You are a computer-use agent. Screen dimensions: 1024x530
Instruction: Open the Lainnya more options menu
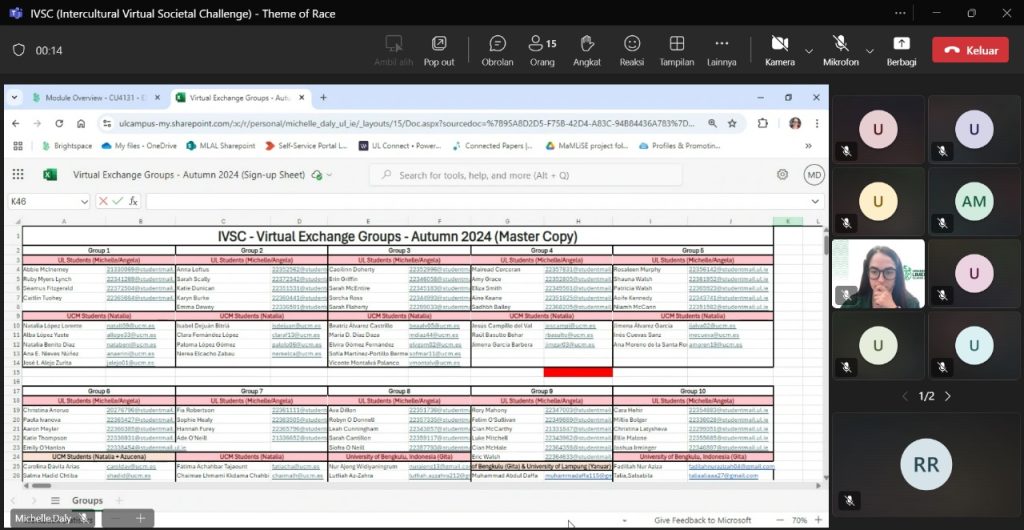(x=721, y=49)
